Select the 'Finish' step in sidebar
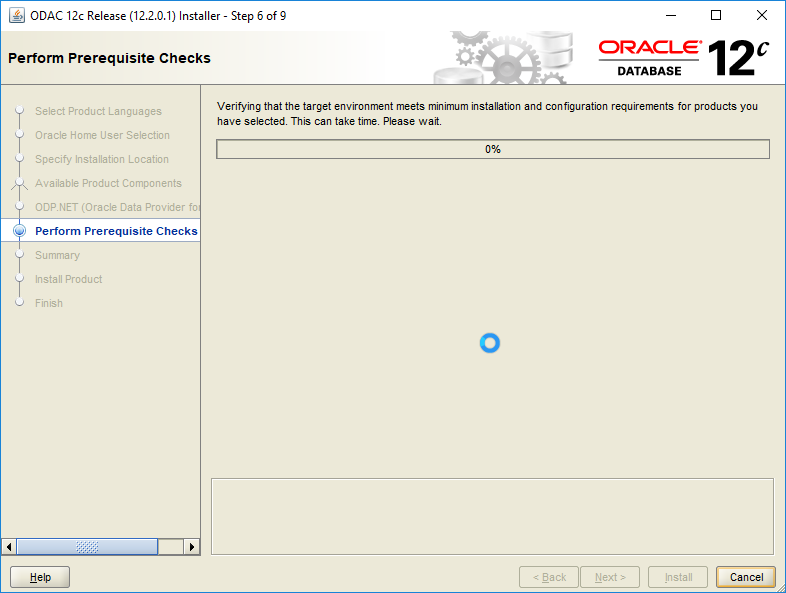786x593 pixels. [x=49, y=303]
